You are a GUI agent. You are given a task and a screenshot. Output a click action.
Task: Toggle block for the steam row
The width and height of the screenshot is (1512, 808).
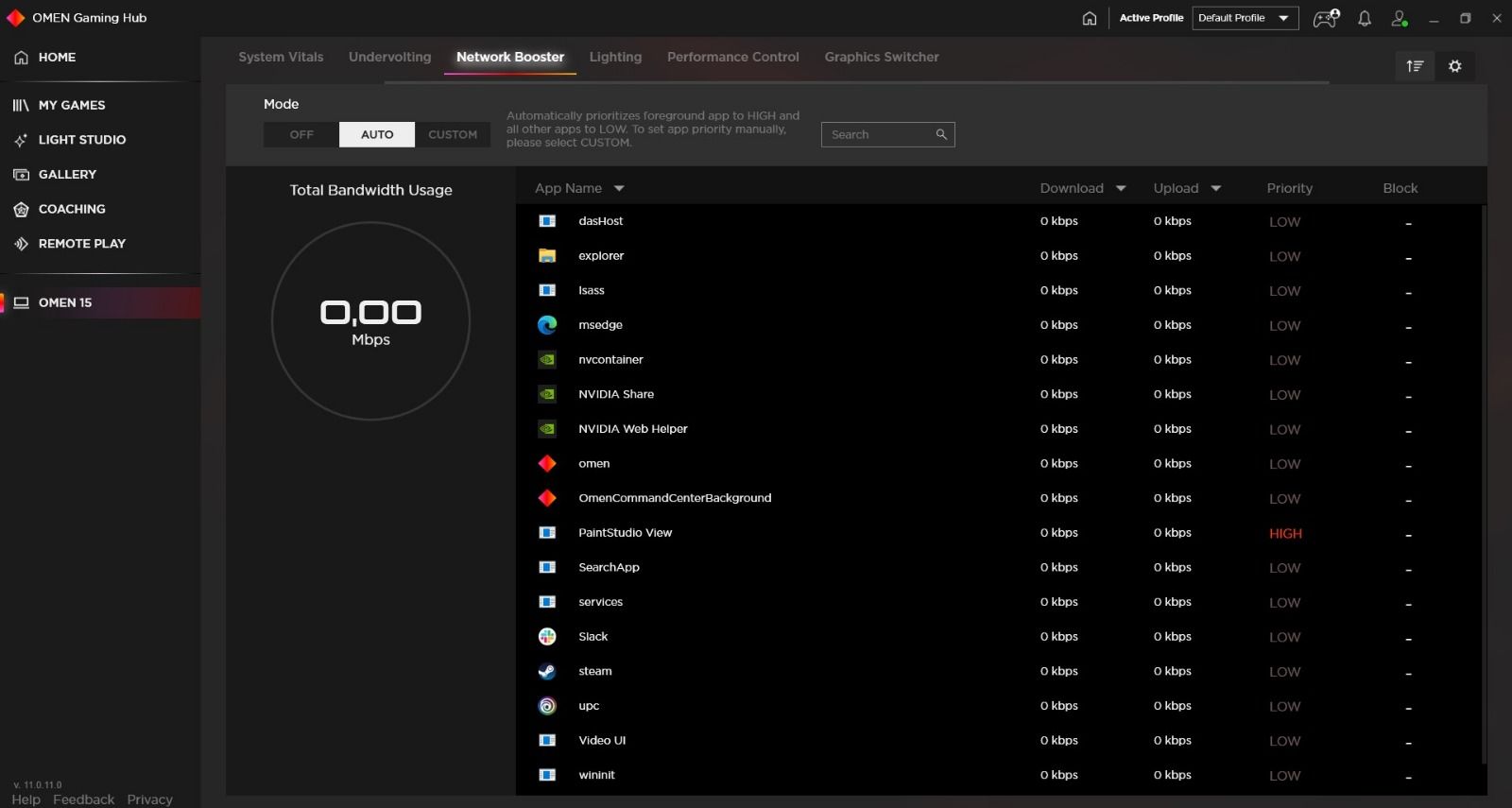point(1408,673)
